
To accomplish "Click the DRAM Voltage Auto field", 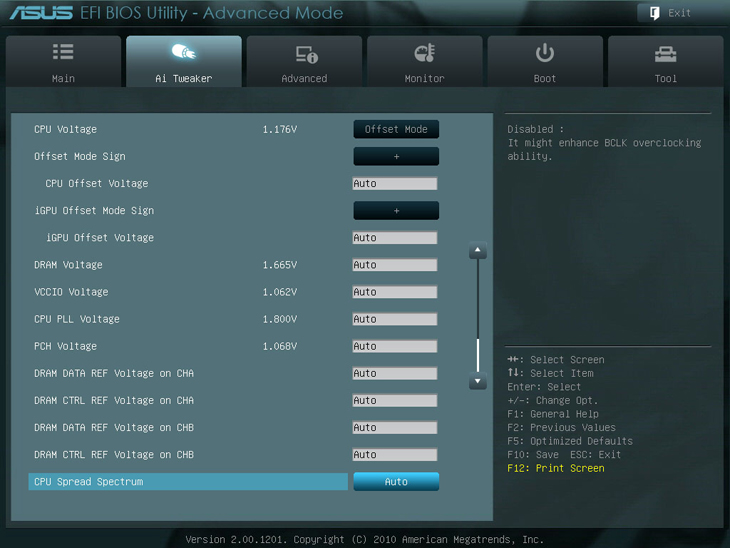I will pyautogui.click(x=395, y=265).
